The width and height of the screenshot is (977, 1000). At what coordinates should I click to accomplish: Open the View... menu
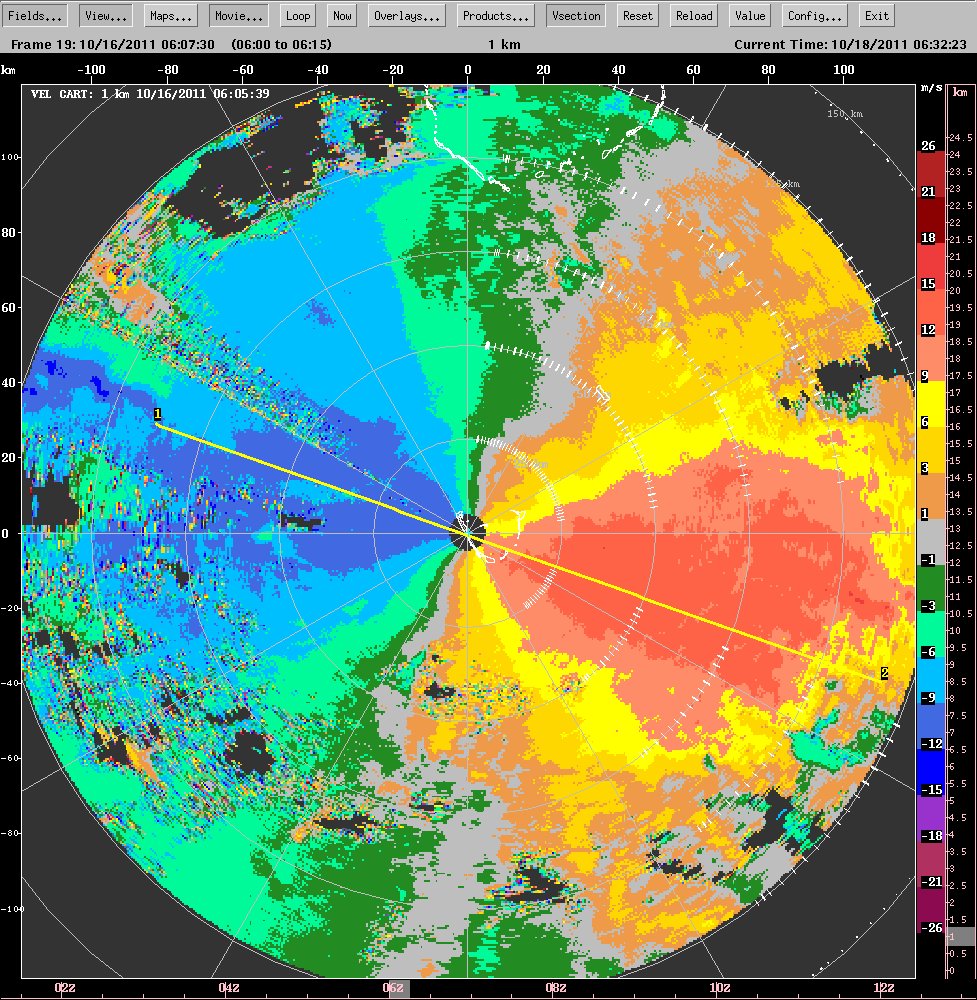pos(106,16)
